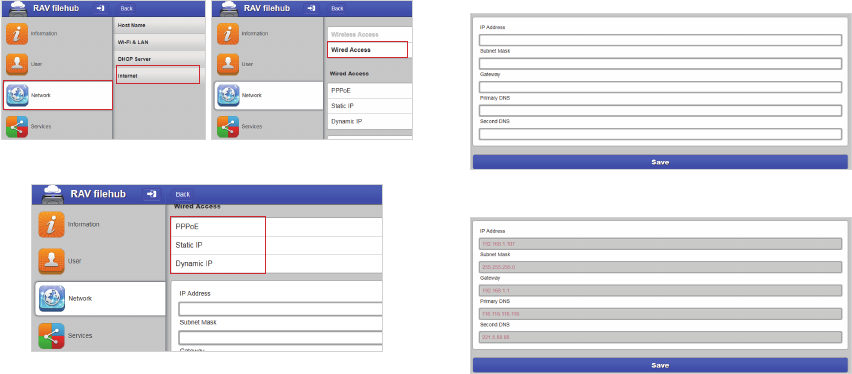
Task: Click the empty Gateway field in the blank form
Action: 660,87
